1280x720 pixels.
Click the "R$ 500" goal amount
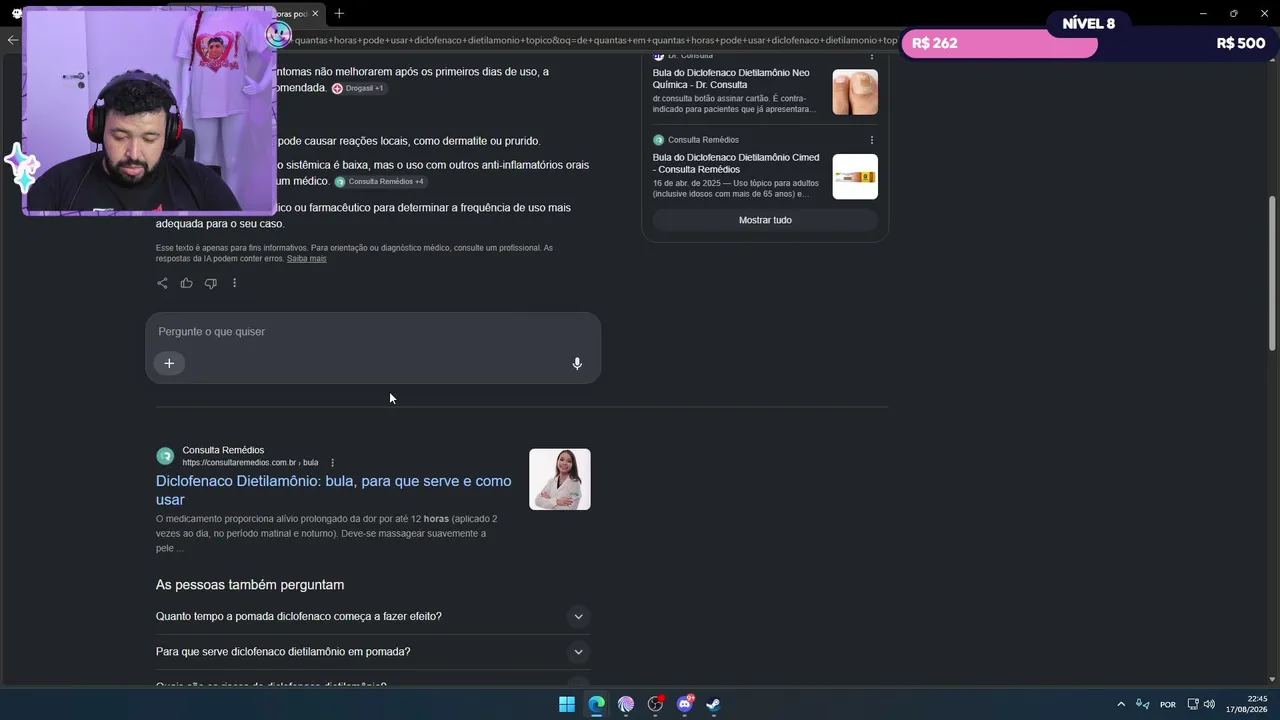[x=1241, y=43]
